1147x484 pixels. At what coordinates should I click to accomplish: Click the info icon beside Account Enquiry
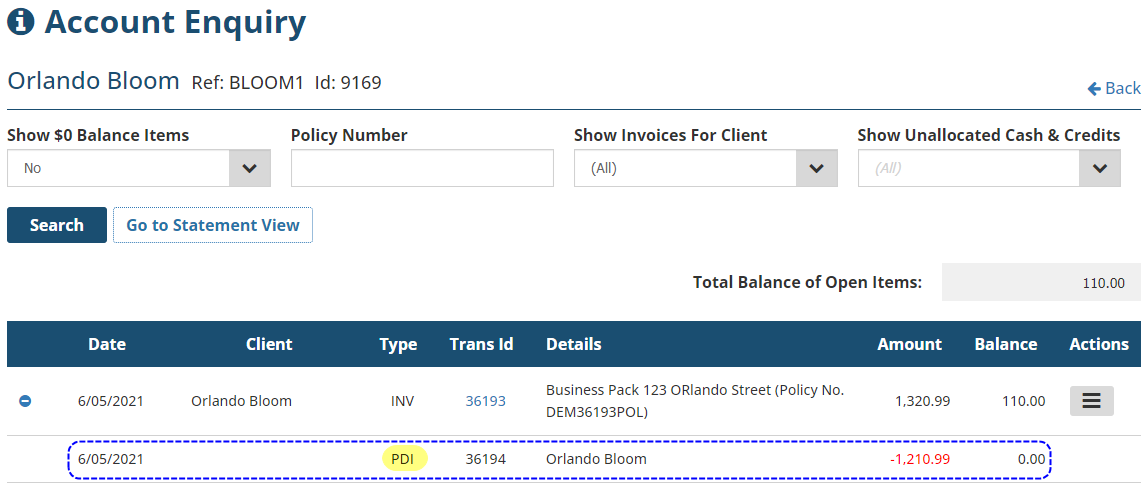(x=21, y=22)
